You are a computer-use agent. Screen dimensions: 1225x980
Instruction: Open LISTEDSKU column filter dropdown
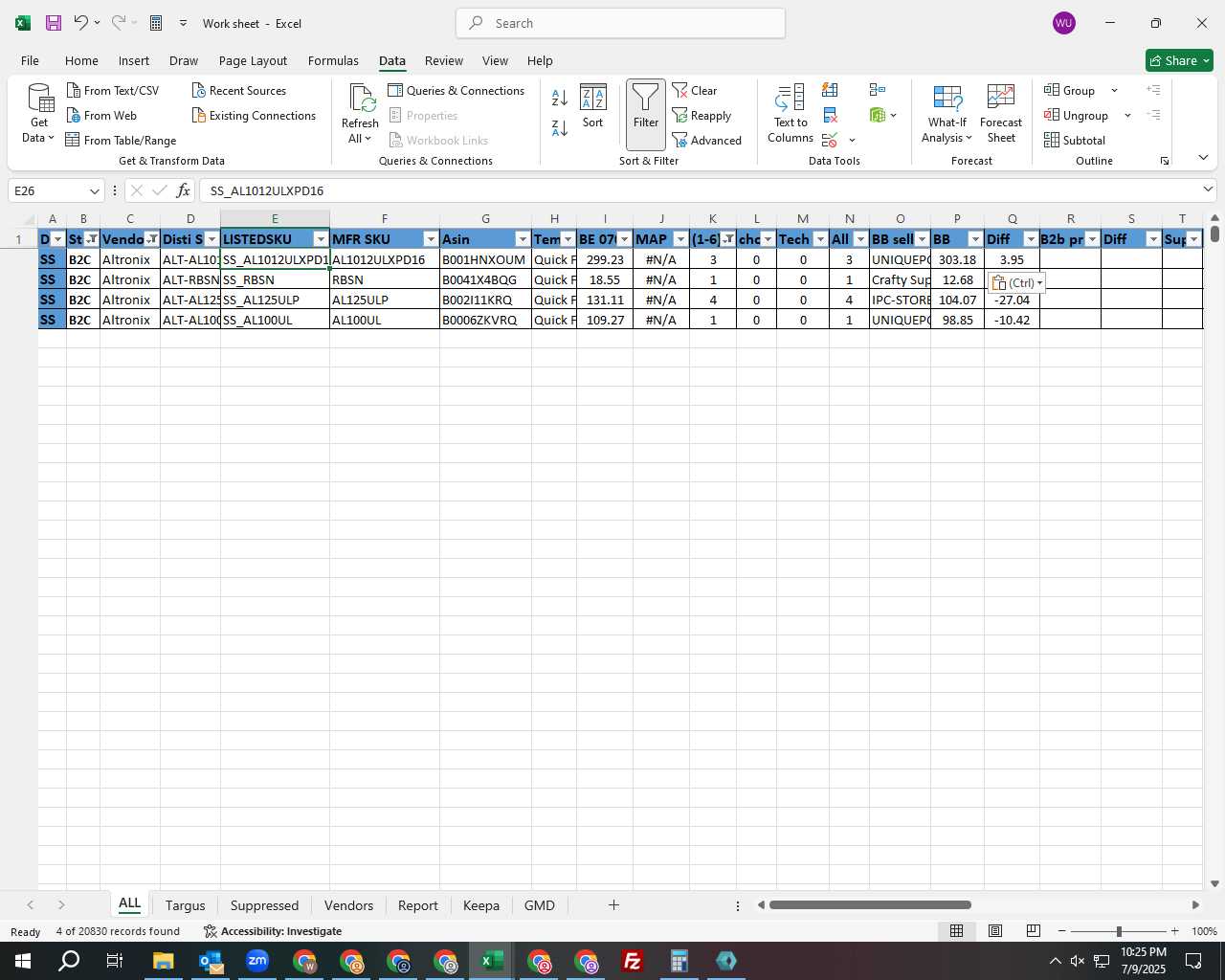click(321, 239)
